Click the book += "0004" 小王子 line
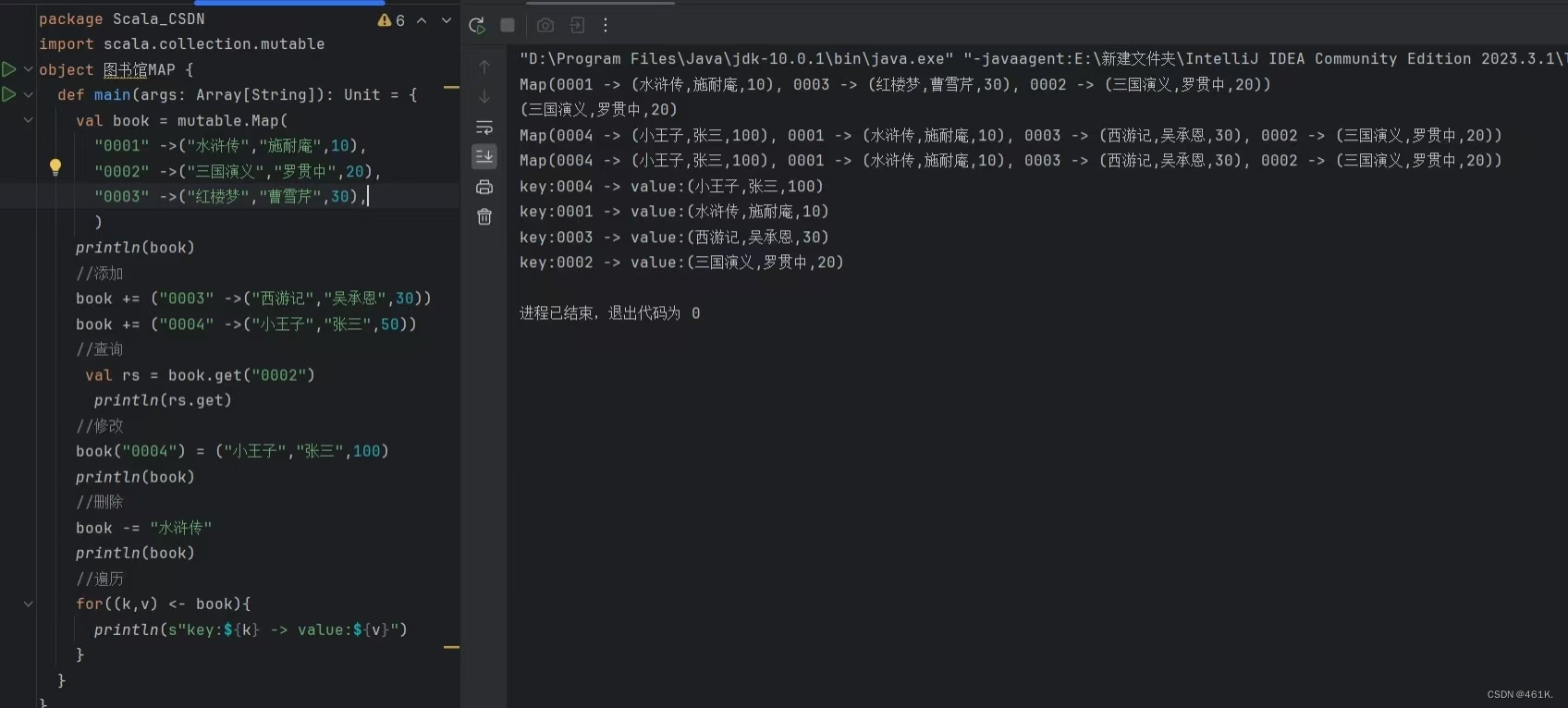The height and width of the screenshot is (708, 1568). (246, 324)
